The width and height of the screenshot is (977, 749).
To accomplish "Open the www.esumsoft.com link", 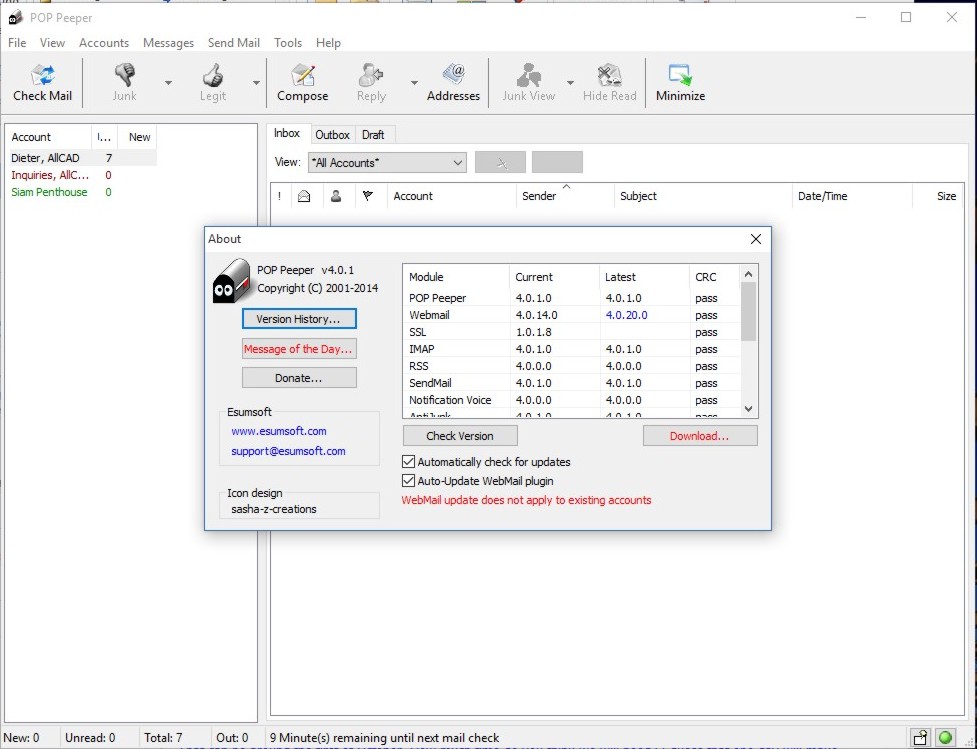I will click(279, 431).
